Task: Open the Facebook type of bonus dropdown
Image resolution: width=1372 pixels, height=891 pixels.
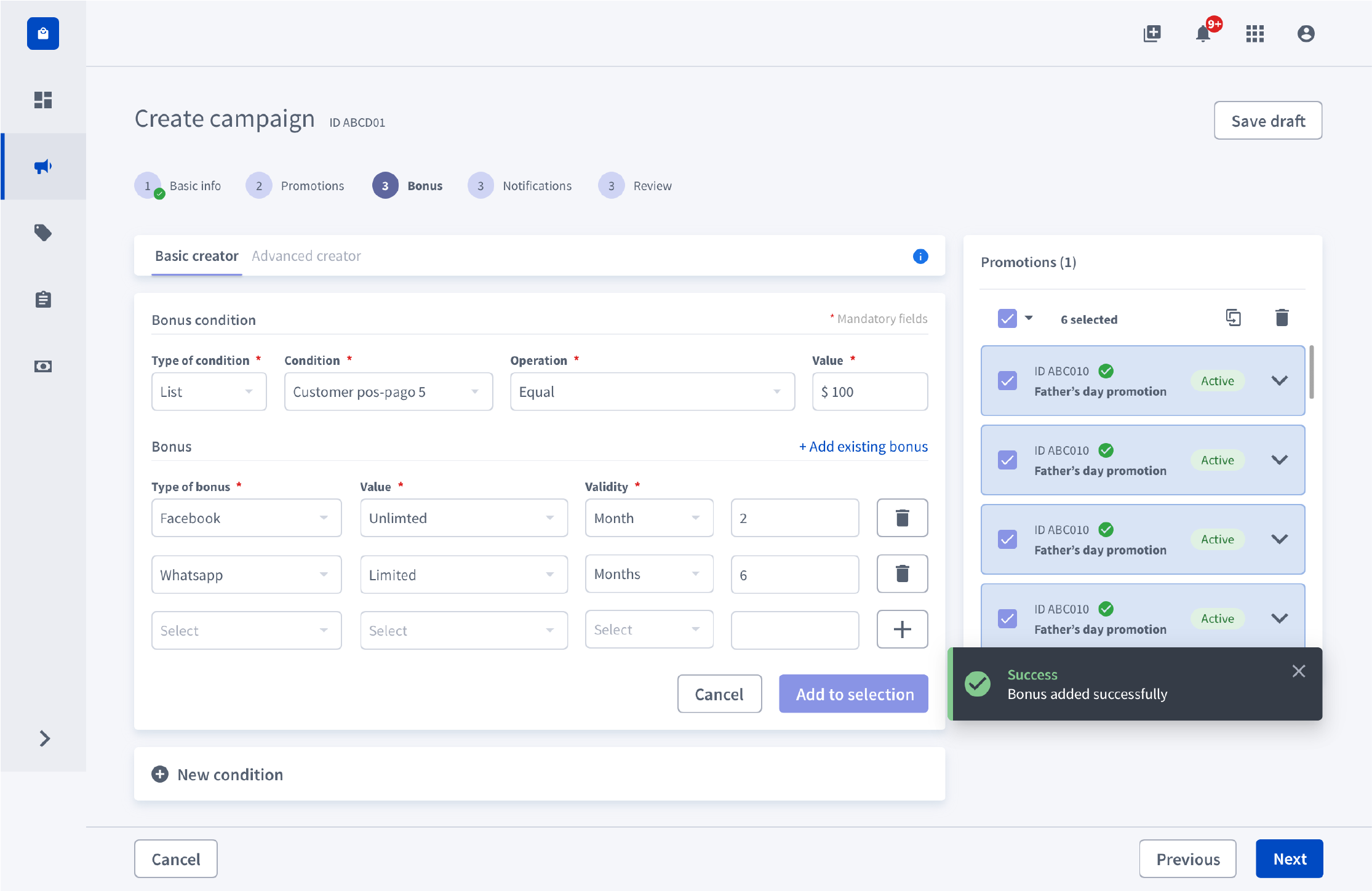Action: coord(246,517)
